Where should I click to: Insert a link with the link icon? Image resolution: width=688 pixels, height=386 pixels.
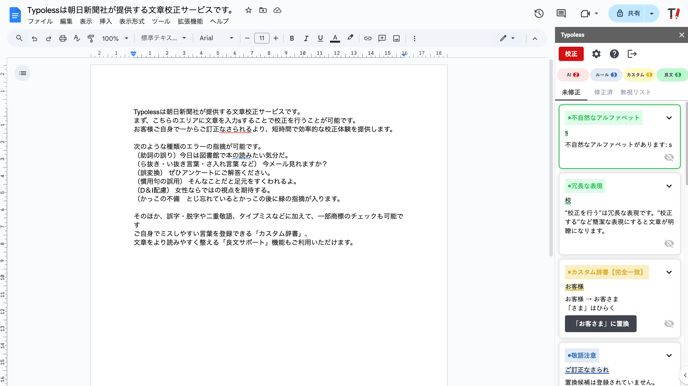point(368,39)
